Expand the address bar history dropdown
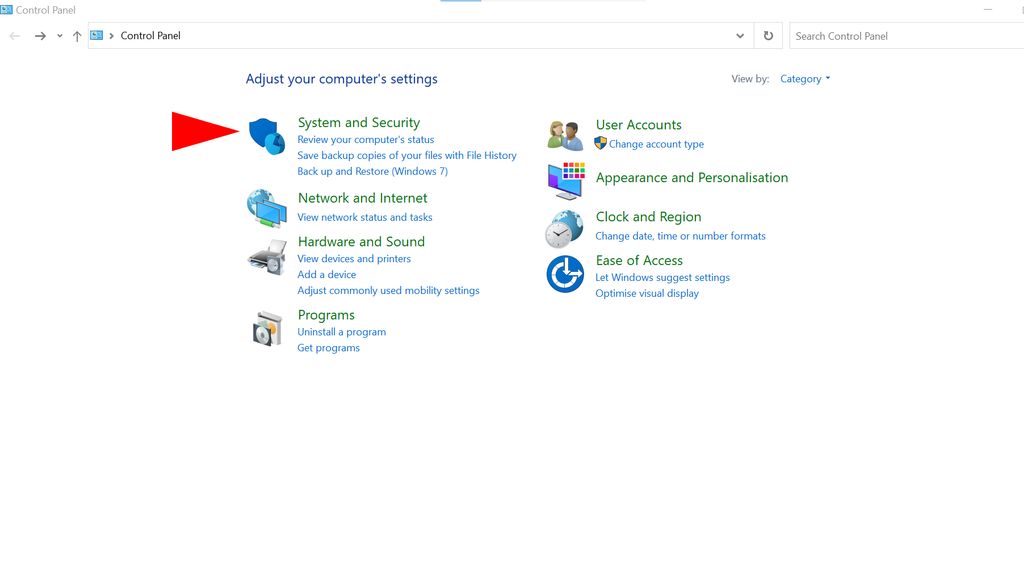Viewport: 1024px width, 576px height. point(740,35)
